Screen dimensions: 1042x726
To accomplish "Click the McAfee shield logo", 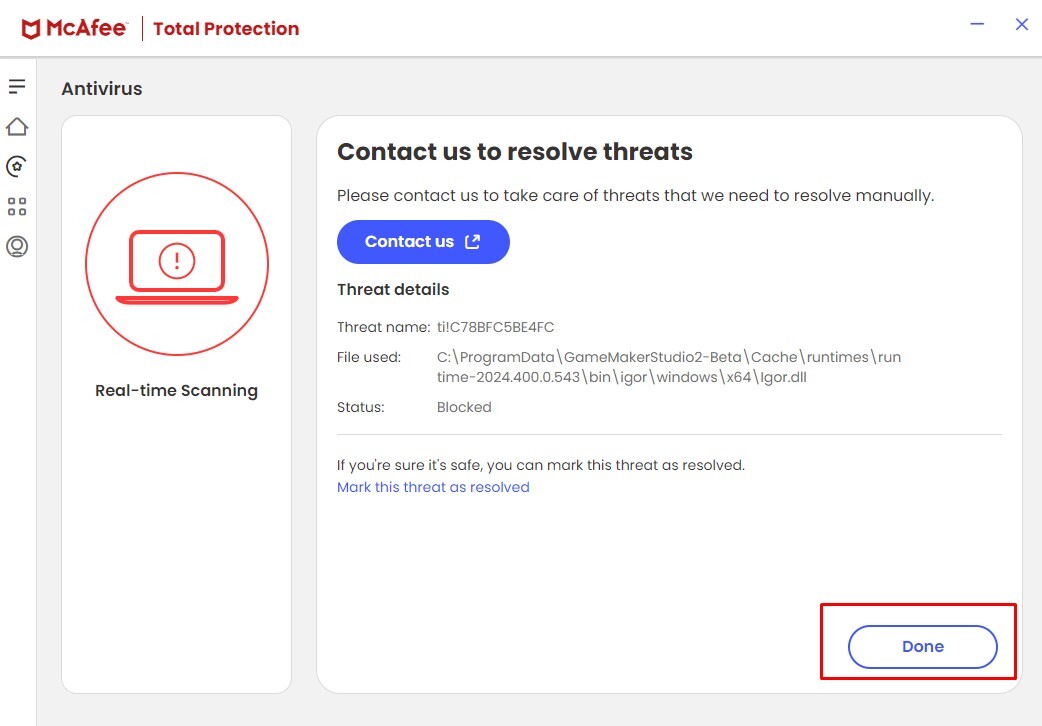I will pyautogui.click(x=32, y=28).
